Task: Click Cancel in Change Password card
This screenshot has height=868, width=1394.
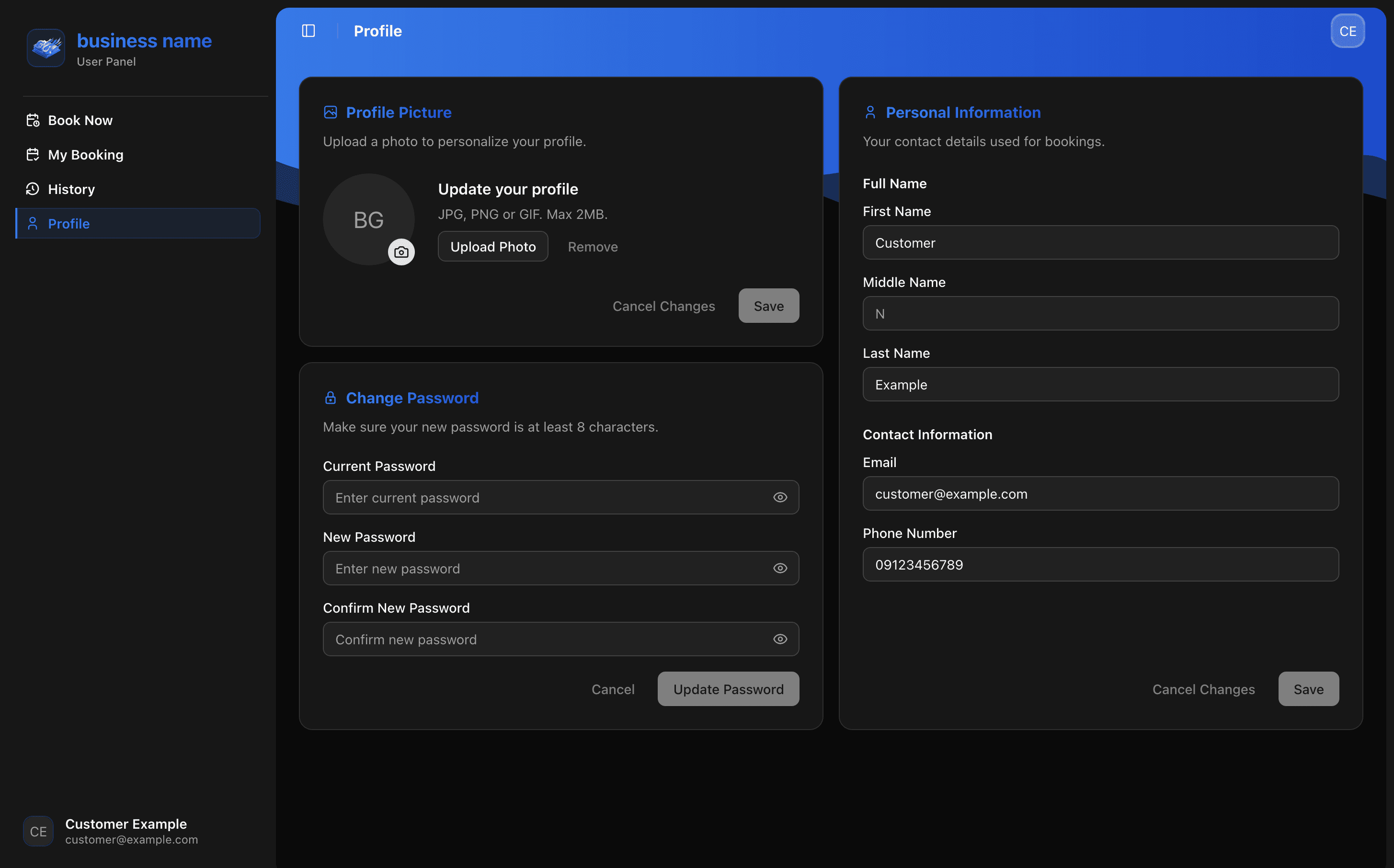Action: [613, 689]
